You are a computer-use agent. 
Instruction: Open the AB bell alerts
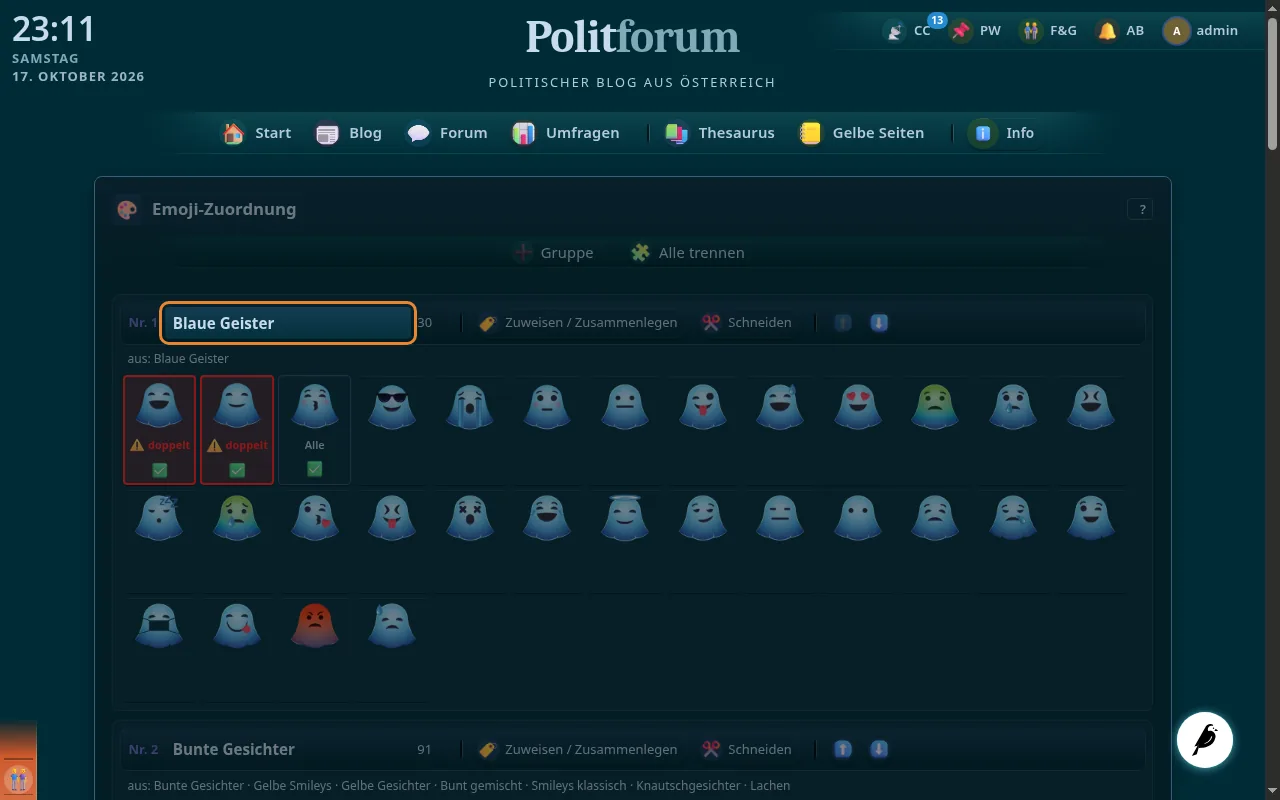point(1120,31)
